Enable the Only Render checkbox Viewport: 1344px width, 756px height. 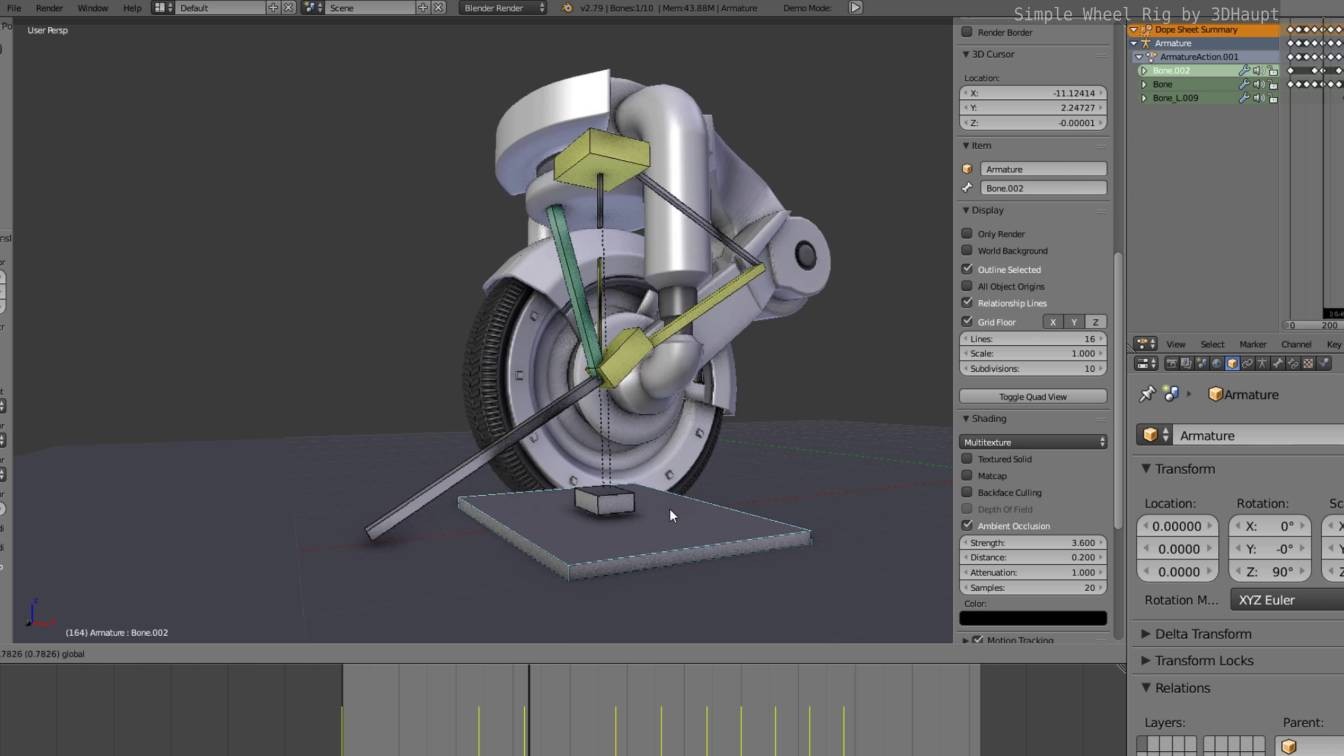967,233
